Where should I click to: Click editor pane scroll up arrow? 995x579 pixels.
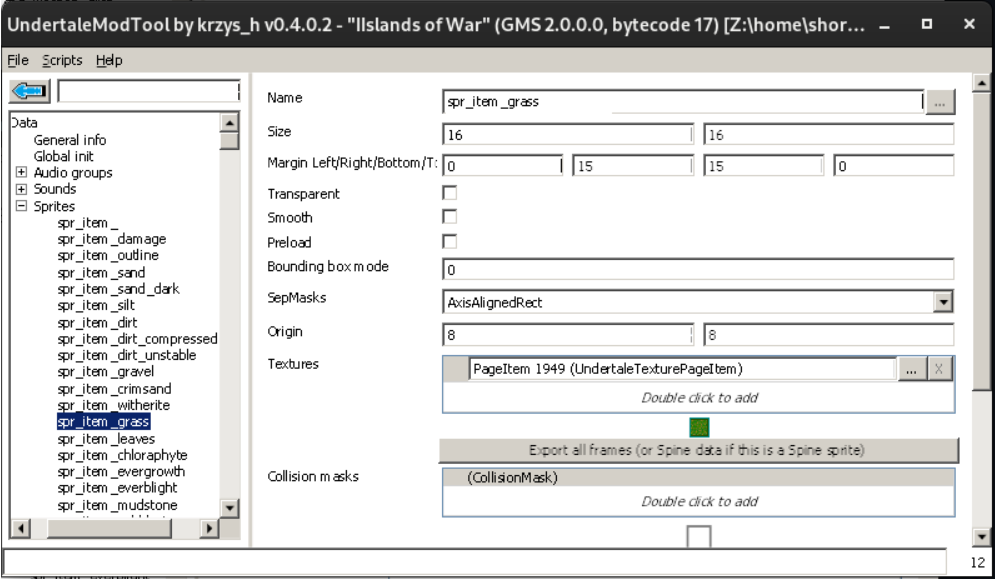pos(982,83)
